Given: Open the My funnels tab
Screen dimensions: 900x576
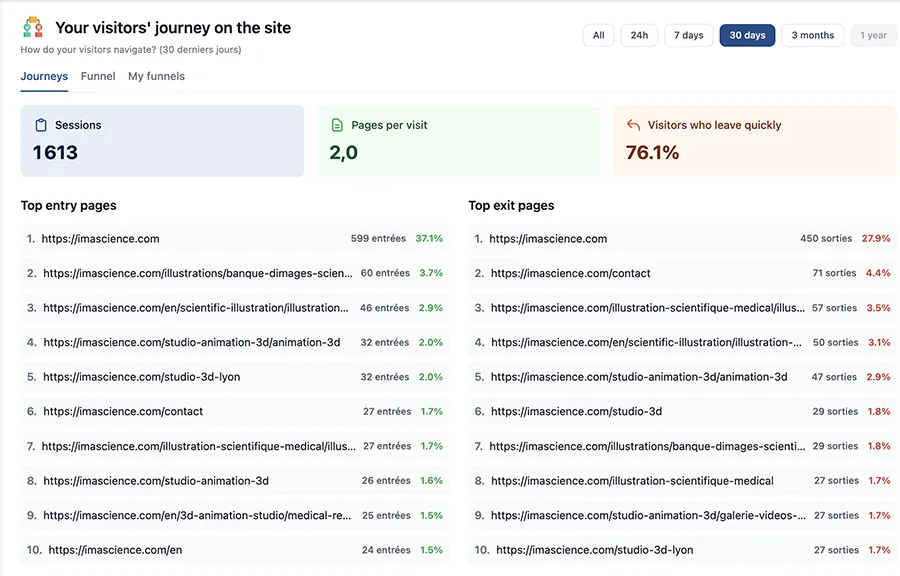Looking at the screenshot, I should [156, 76].
